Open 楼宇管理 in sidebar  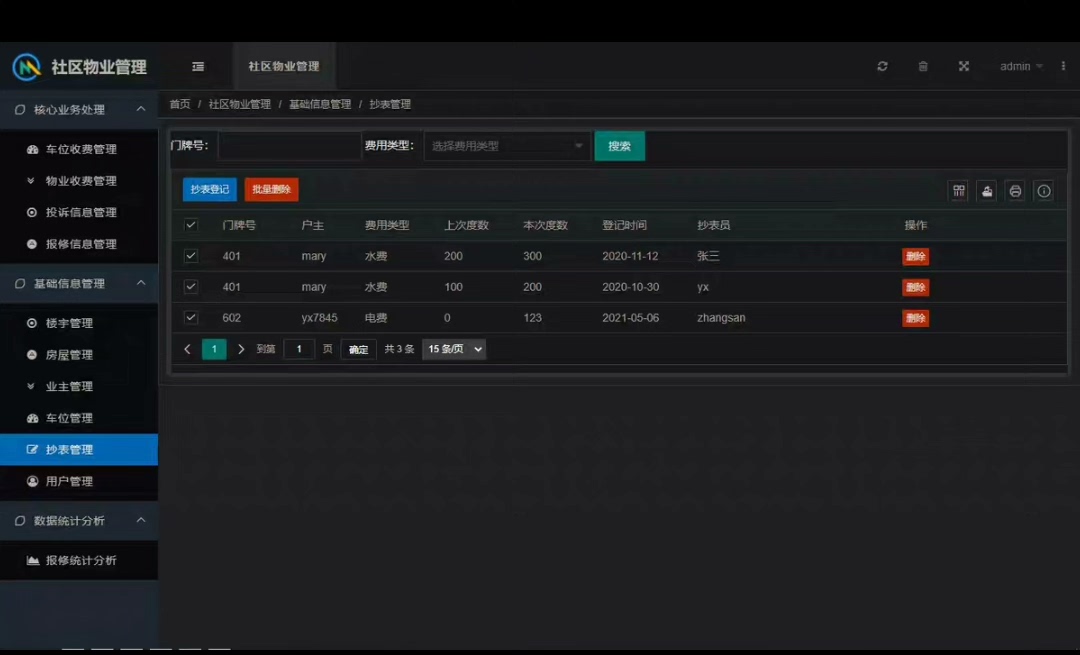[x=79, y=323]
